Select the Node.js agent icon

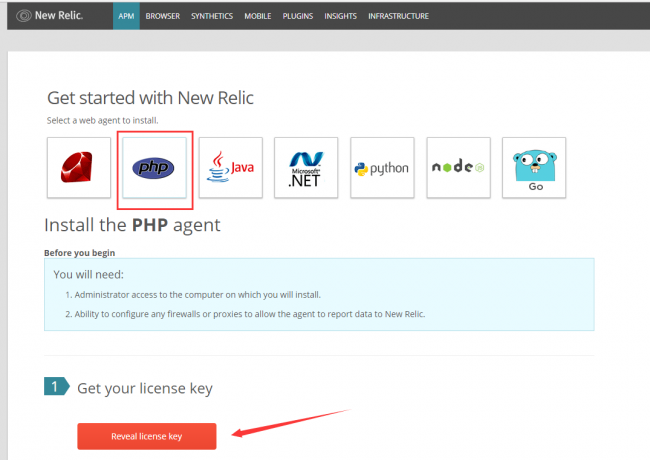(x=458, y=168)
